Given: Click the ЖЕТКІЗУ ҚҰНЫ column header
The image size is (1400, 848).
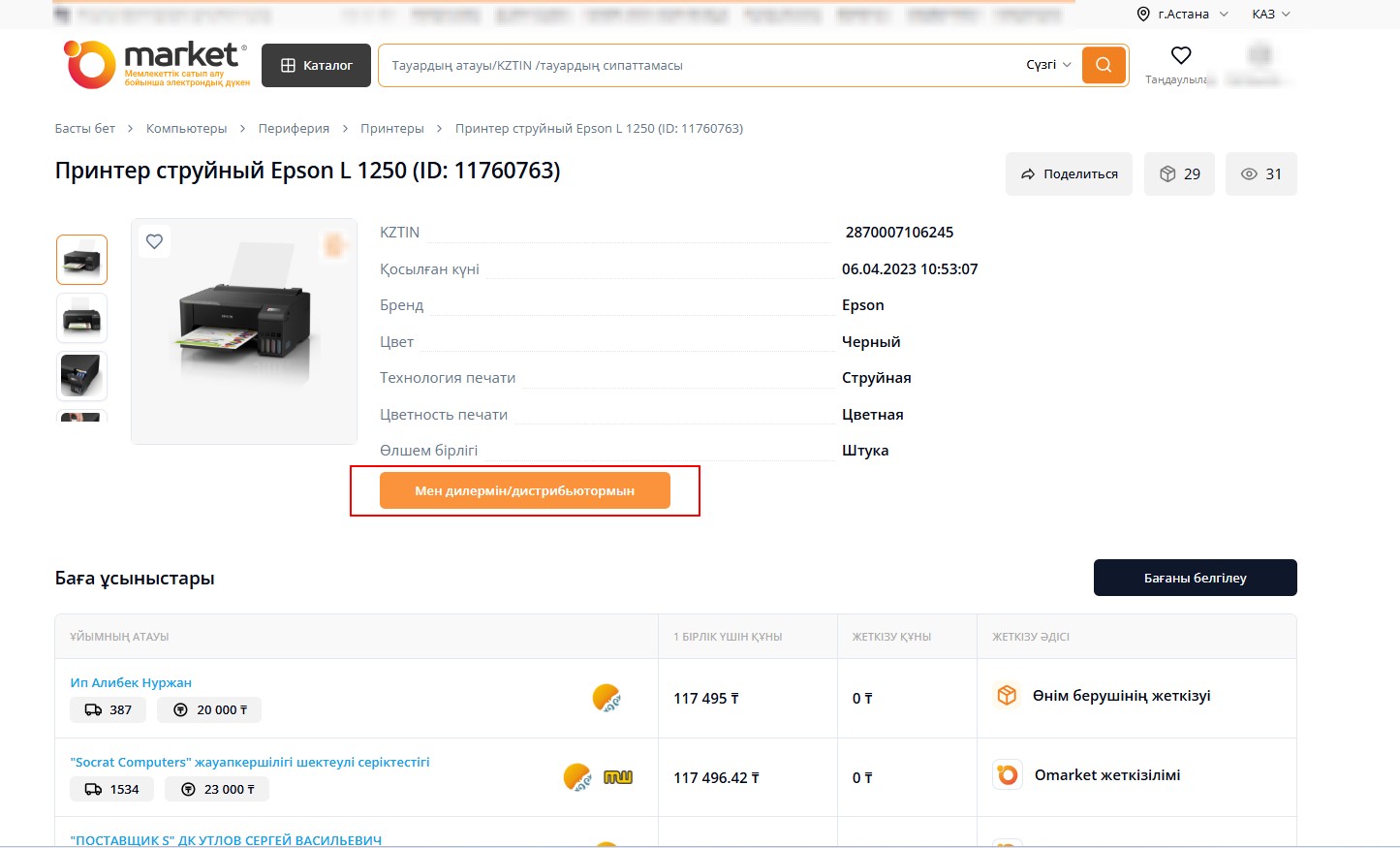Looking at the screenshot, I should [891, 637].
